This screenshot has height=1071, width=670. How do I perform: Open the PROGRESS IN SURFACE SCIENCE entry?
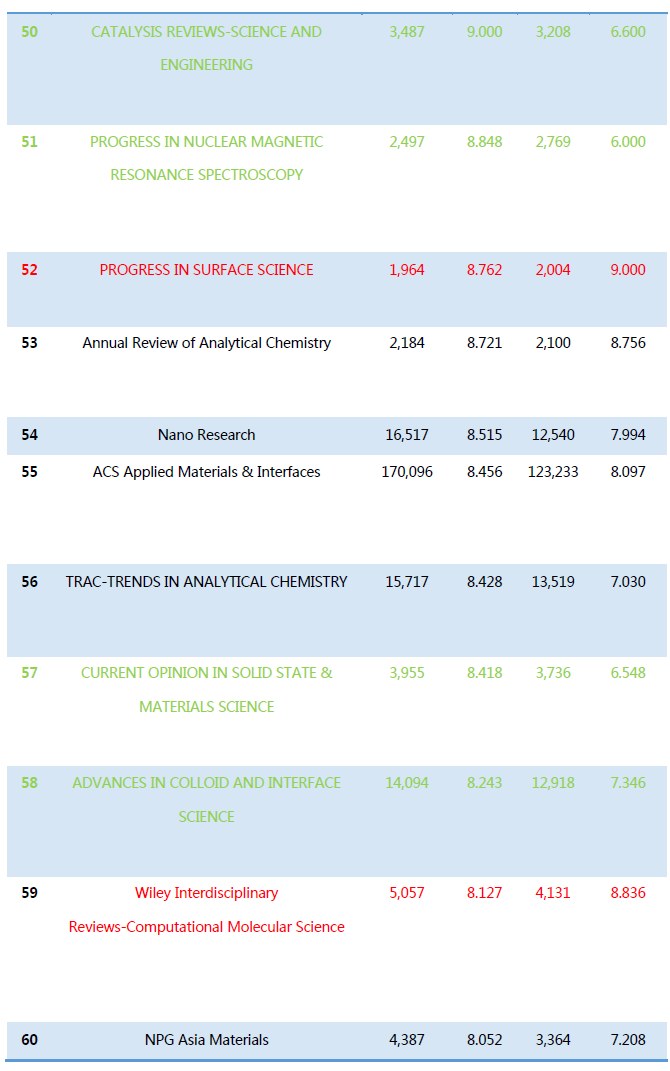point(206,270)
